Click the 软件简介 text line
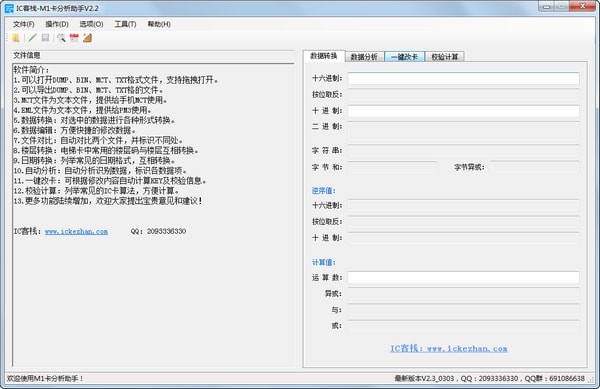 coord(31,70)
